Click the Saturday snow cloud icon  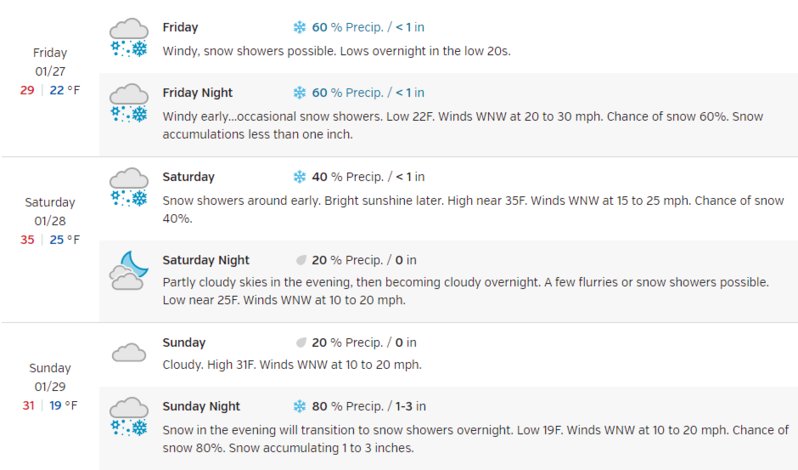[129, 187]
